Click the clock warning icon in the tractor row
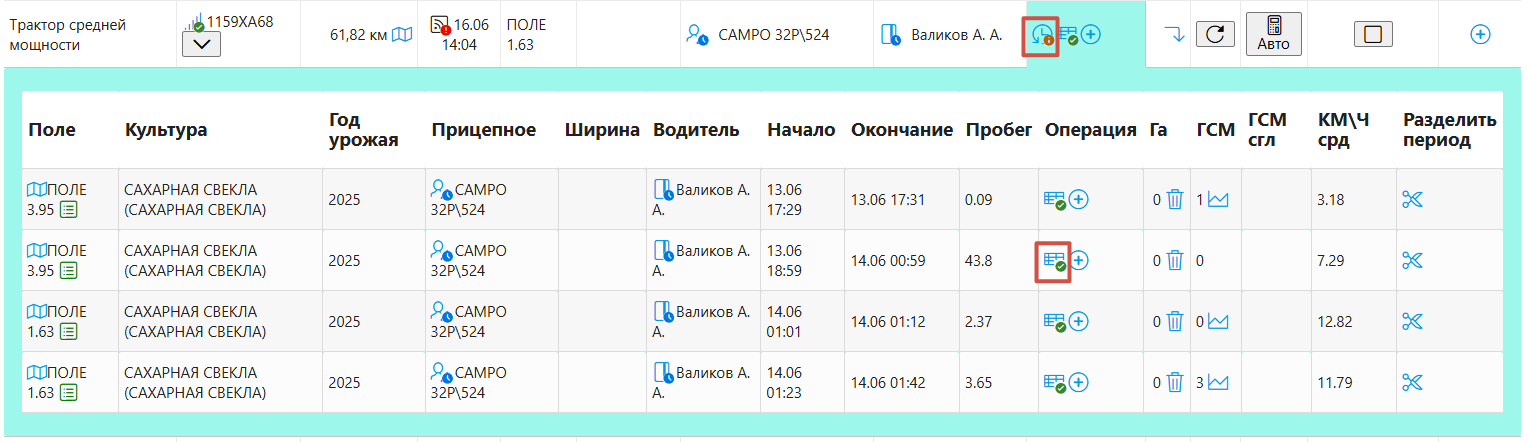This screenshot has width=1528, height=442. click(1041, 35)
